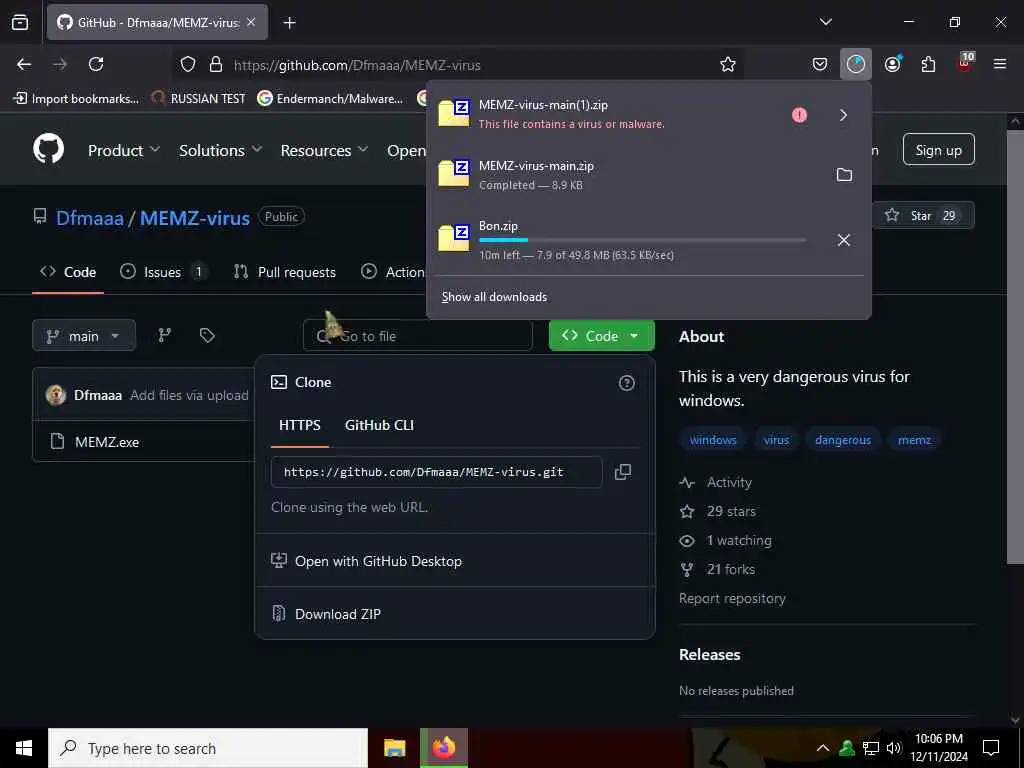Show MEMZ-virus-main.zip in folder
Screen dimensions: 1024x768
(844, 175)
